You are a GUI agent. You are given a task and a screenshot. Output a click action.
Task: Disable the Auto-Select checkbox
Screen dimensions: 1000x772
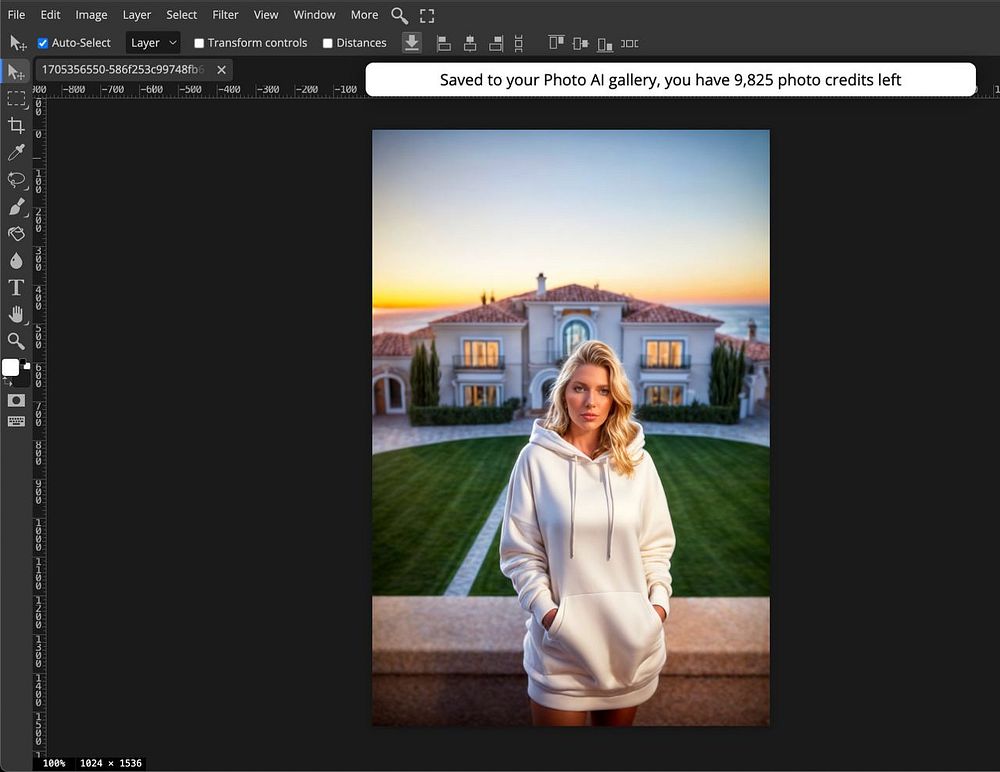click(43, 43)
